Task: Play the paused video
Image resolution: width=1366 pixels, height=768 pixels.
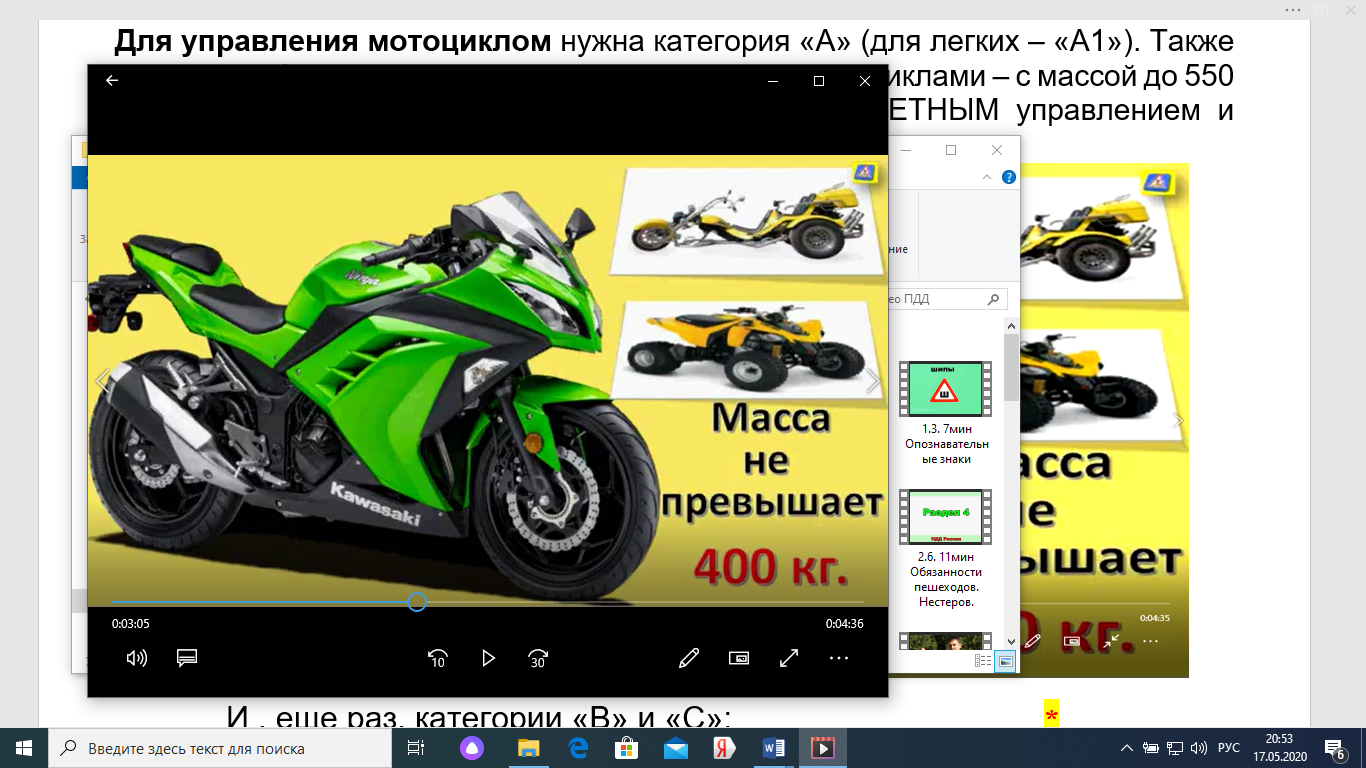Action: pyautogui.click(x=488, y=658)
